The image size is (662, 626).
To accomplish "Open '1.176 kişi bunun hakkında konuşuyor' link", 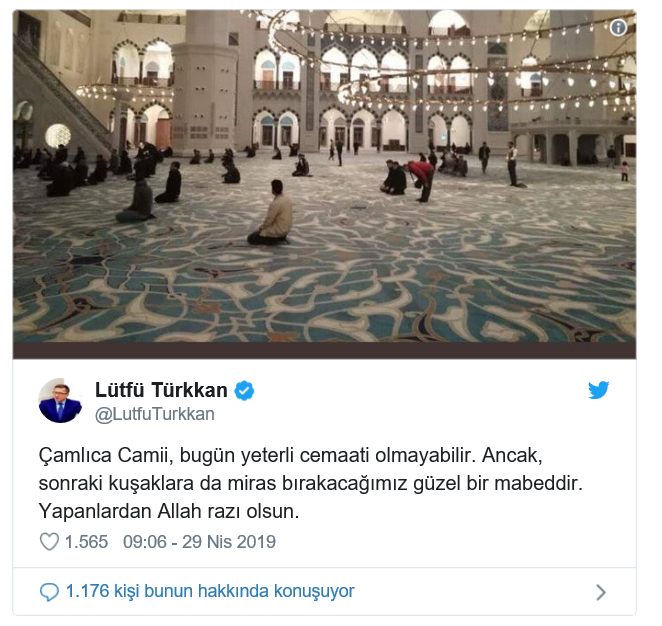I will (210, 591).
